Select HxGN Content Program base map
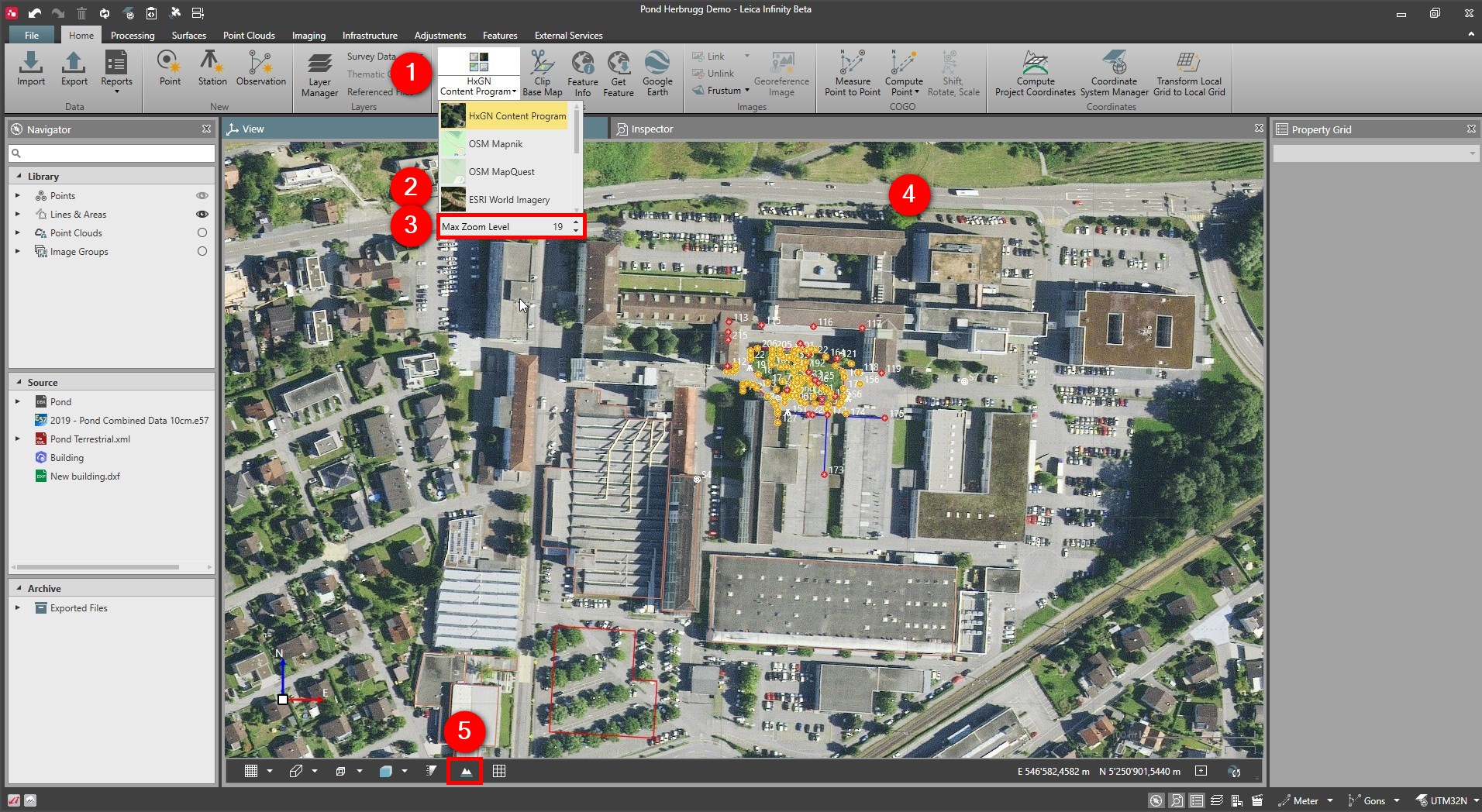The image size is (1482, 812). pos(505,115)
